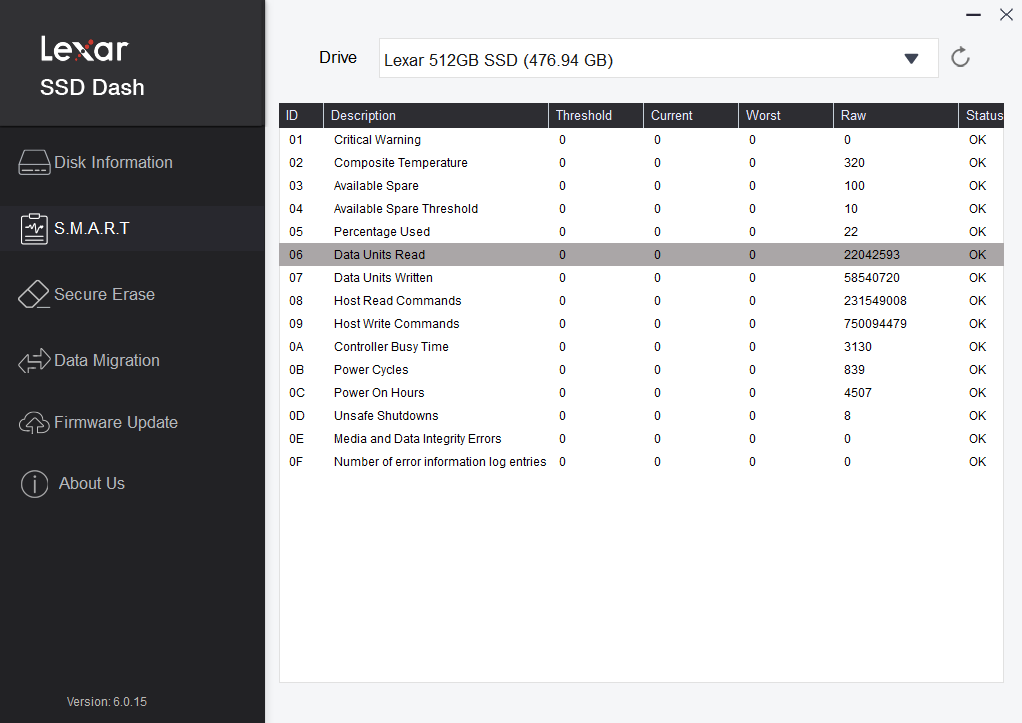1022x723 pixels.
Task: Select the Available Spare Threshold row
Action: tap(641, 209)
